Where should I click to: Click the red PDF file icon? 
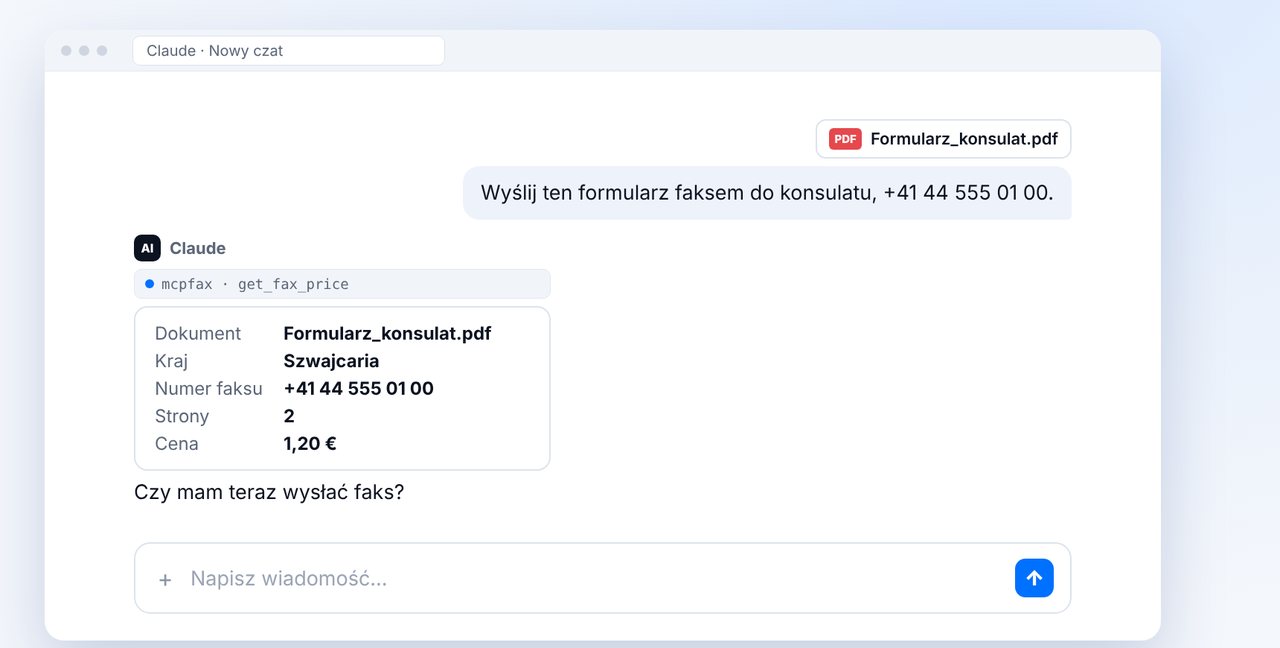coord(845,139)
